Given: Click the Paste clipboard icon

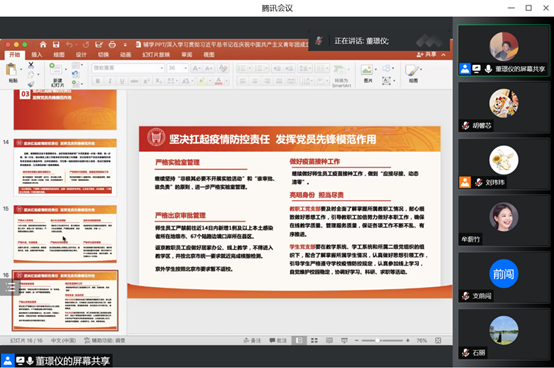Looking at the screenshot, I should pyautogui.click(x=12, y=70).
